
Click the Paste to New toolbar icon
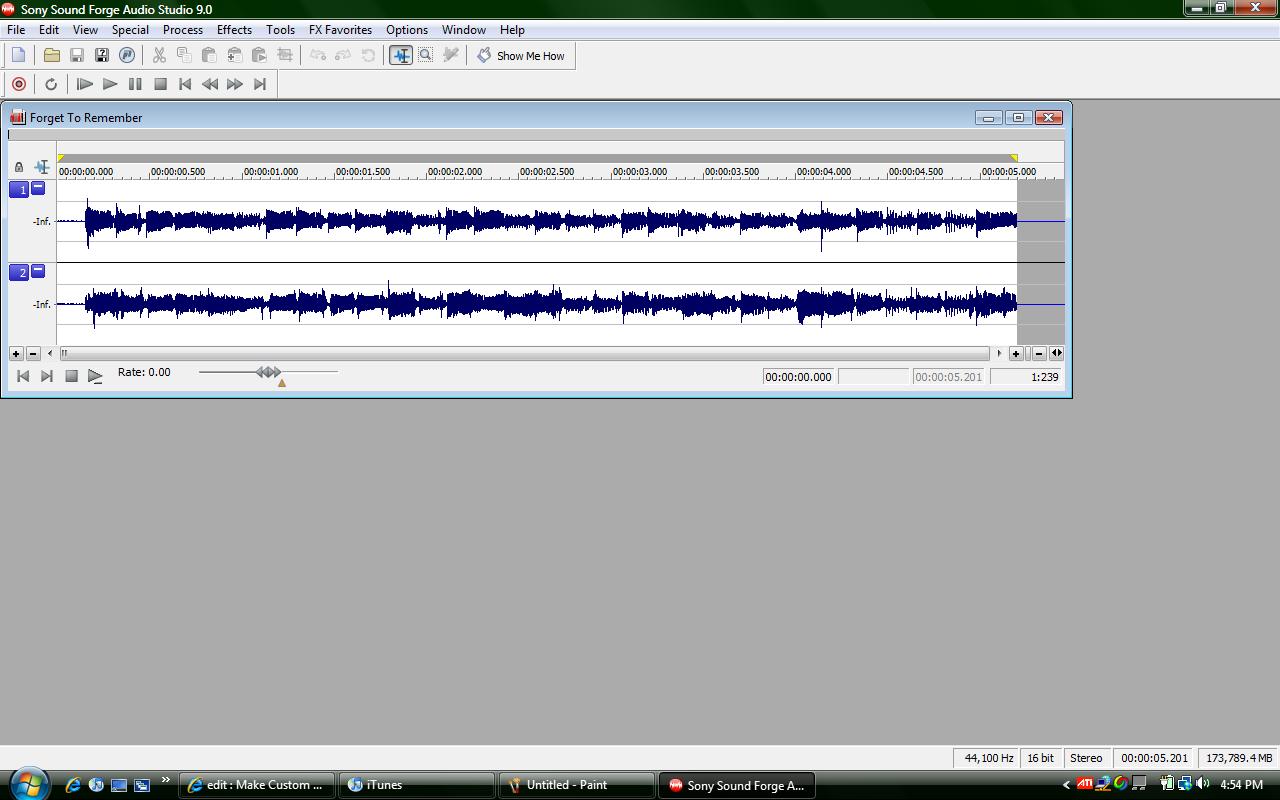(x=259, y=56)
